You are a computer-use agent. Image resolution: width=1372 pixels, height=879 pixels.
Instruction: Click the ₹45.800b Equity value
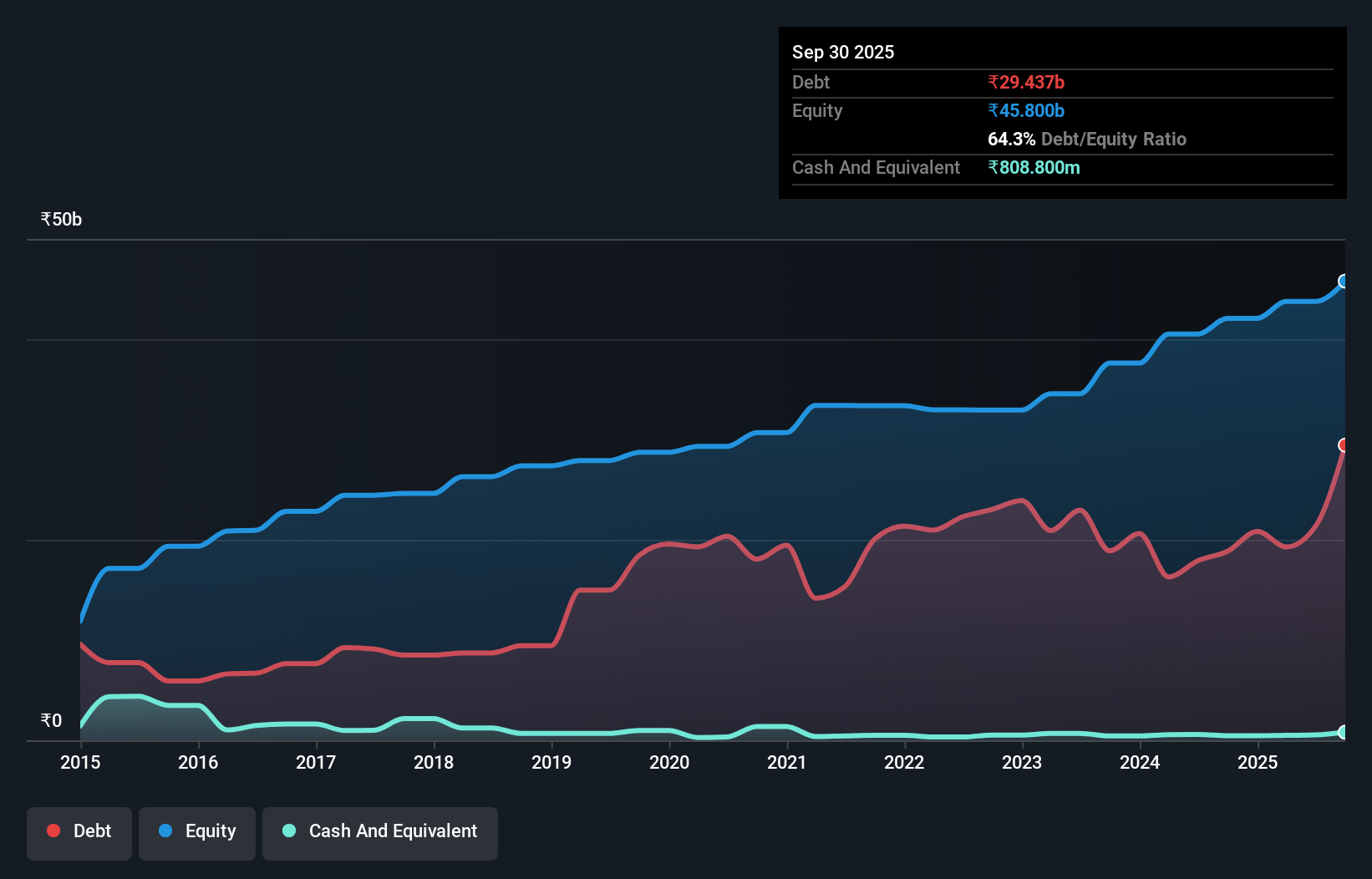pyautogui.click(x=1026, y=110)
